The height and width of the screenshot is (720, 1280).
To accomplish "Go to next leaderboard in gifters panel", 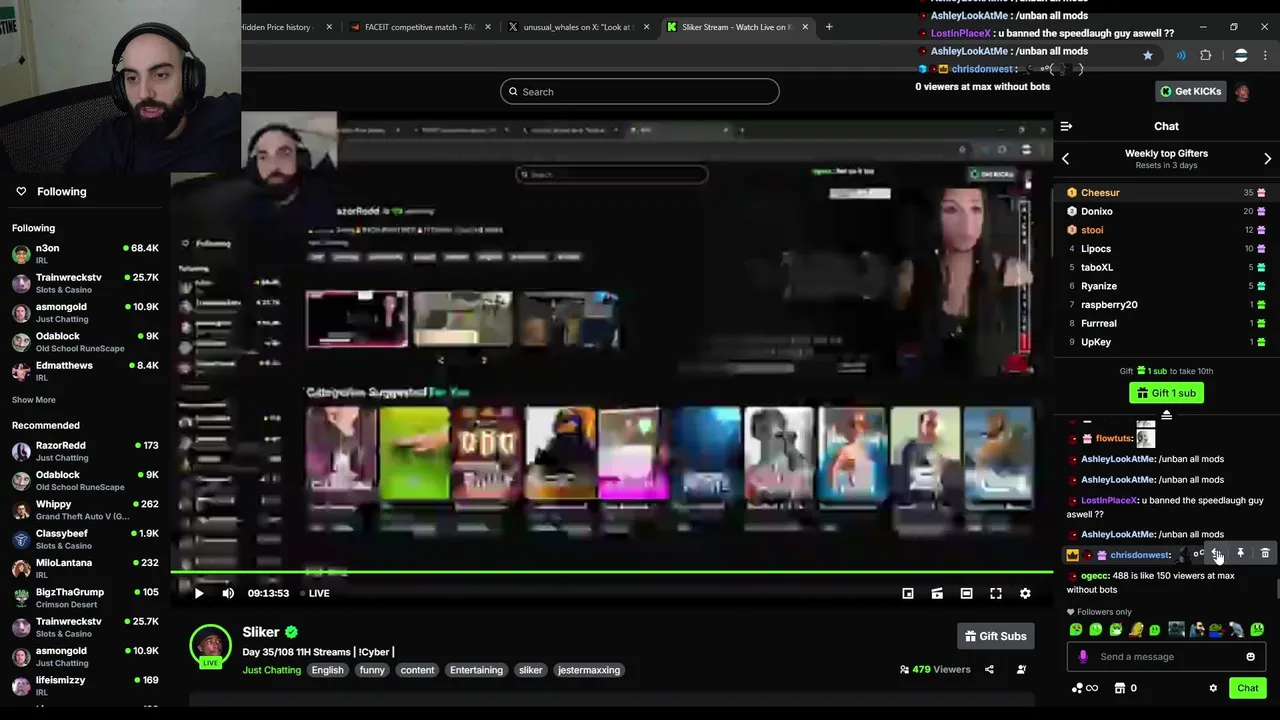I will point(1267,159).
